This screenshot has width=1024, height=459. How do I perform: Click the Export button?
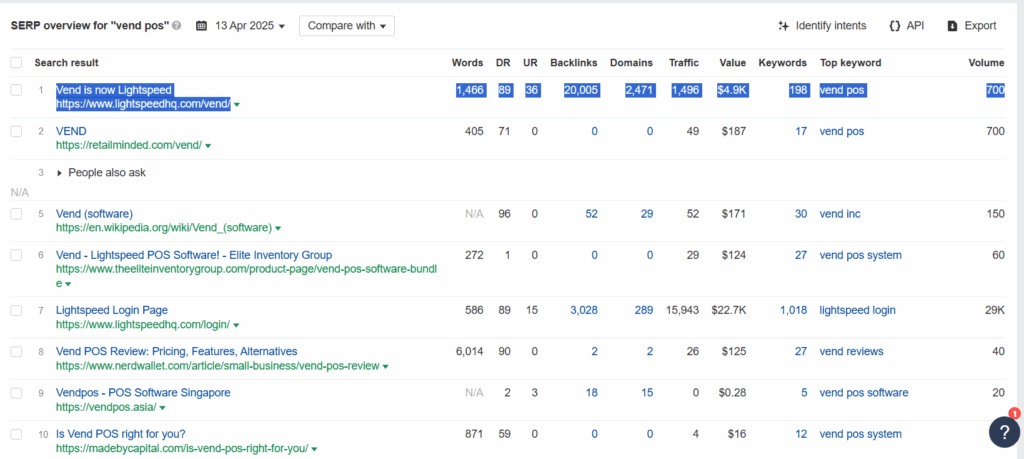click(x=972, y=26)
